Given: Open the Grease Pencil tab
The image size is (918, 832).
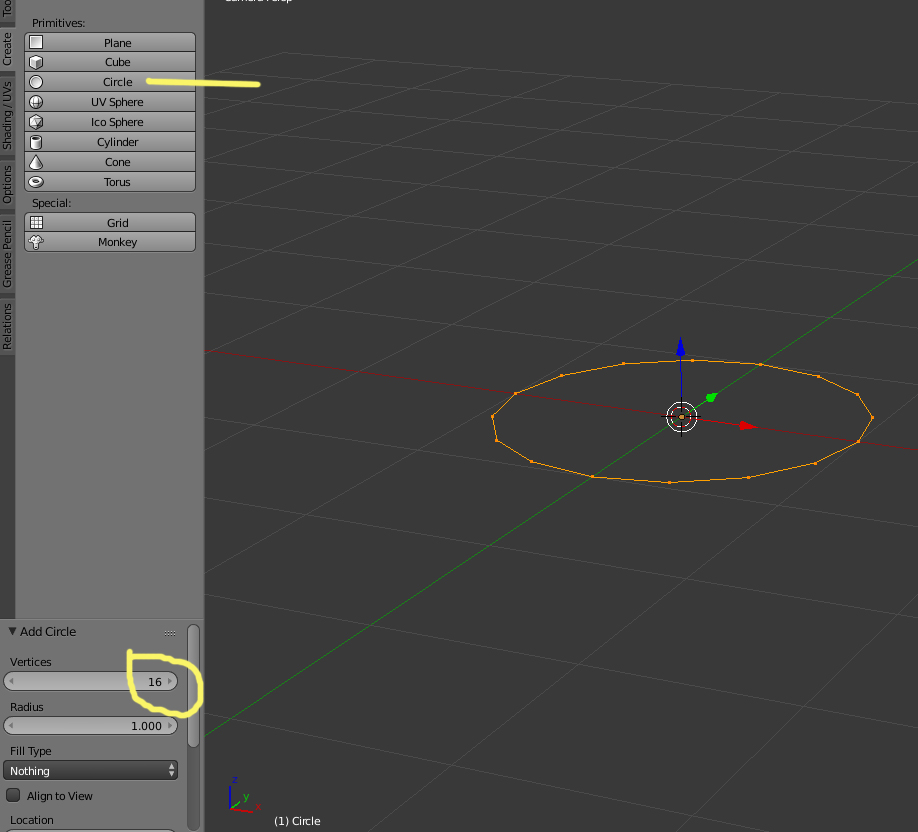Looking at the screenshot, I should 7,254.
